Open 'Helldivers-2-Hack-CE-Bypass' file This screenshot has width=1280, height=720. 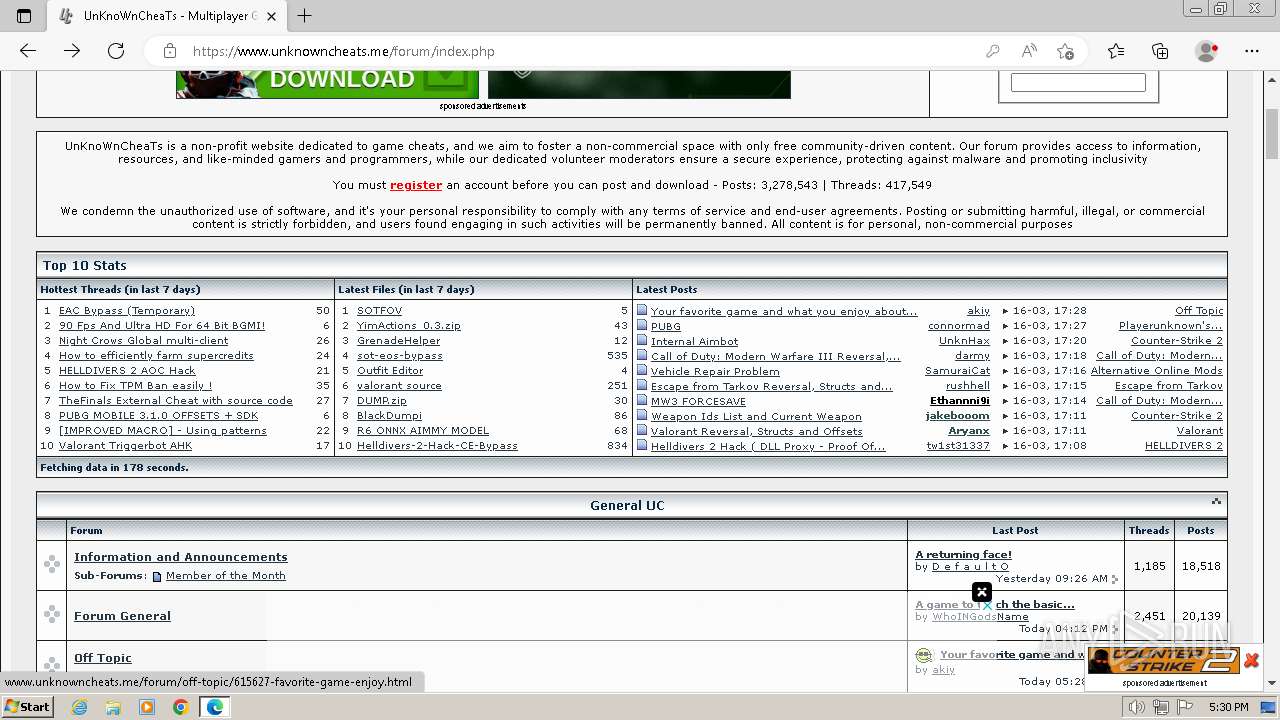click(x=437, y=446)
